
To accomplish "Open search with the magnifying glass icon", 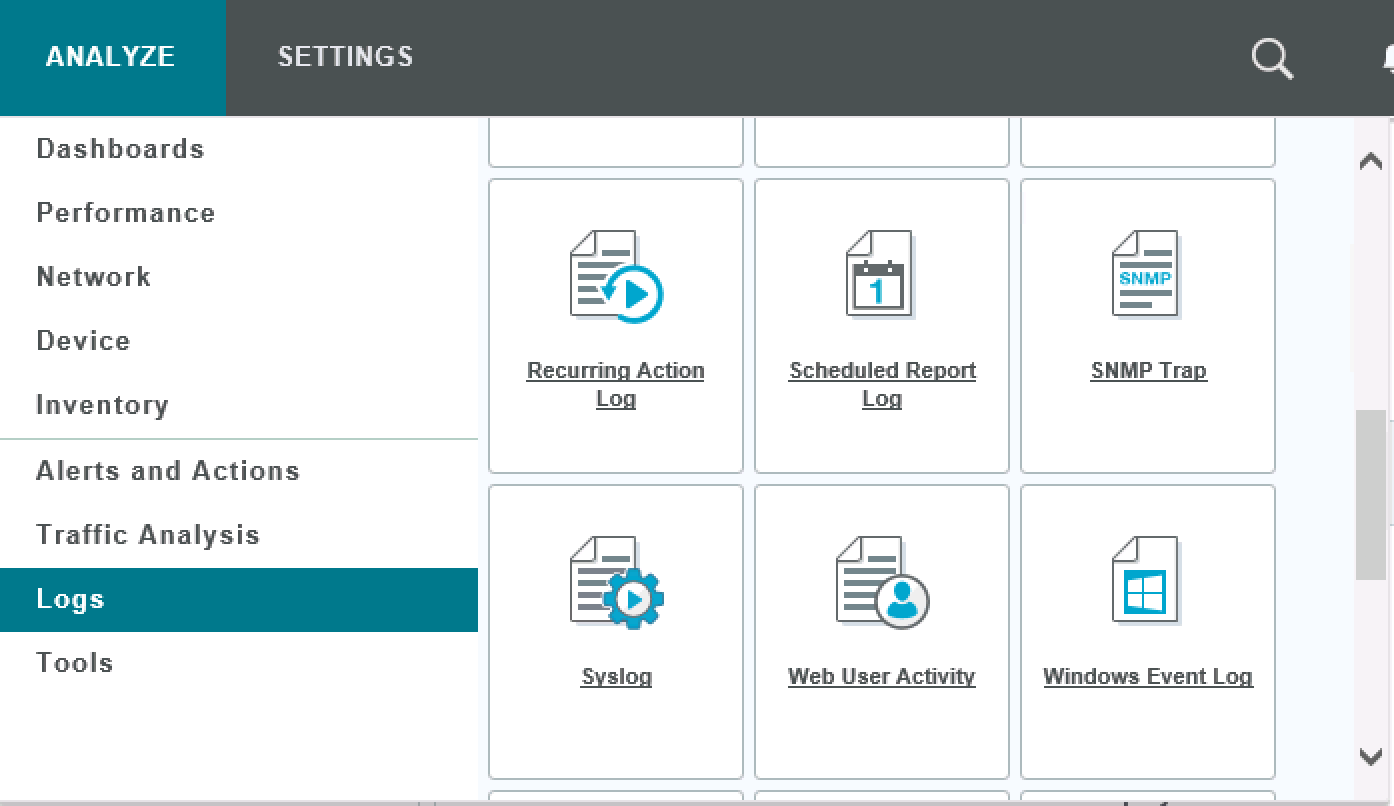I will coord(1272,58).
